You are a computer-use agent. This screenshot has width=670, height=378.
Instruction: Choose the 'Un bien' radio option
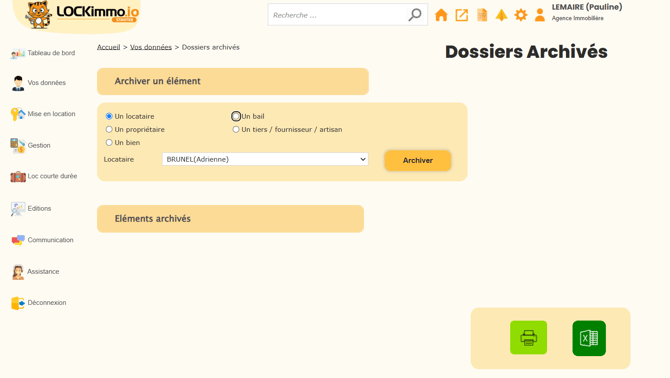[x=109, y=143]
